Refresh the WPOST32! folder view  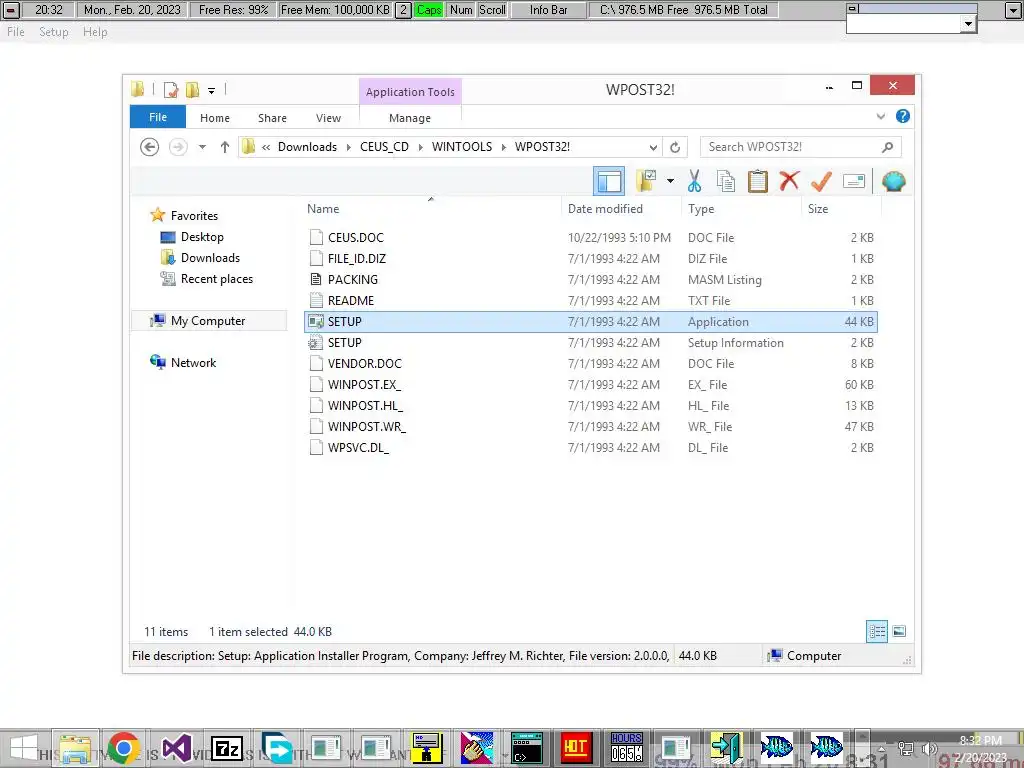point(675,147)
